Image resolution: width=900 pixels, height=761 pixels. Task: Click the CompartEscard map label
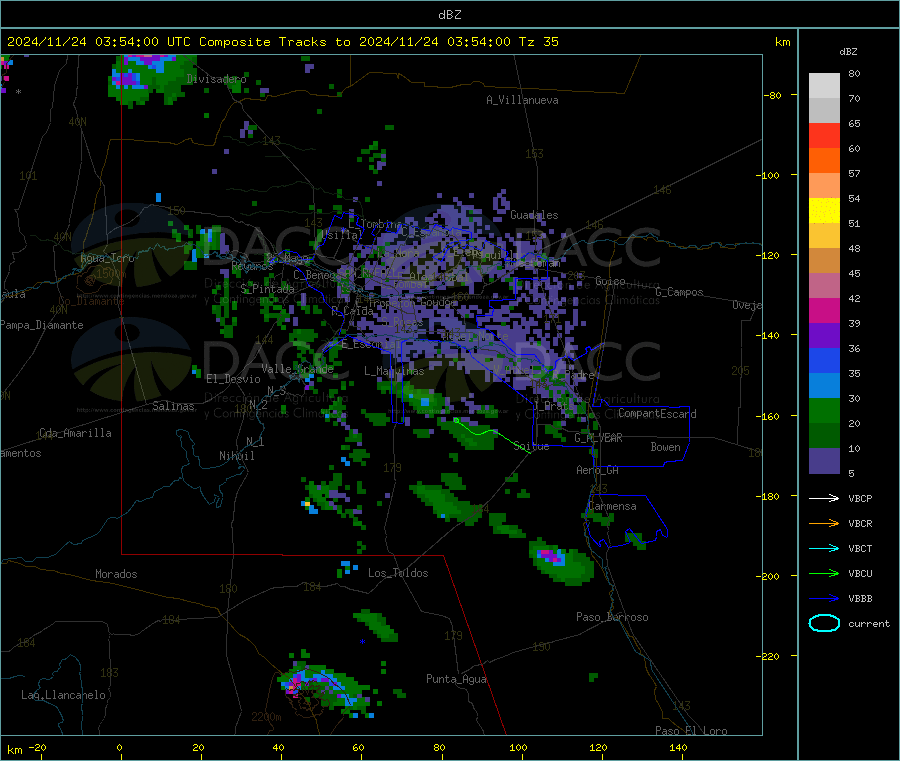[657, 413]
